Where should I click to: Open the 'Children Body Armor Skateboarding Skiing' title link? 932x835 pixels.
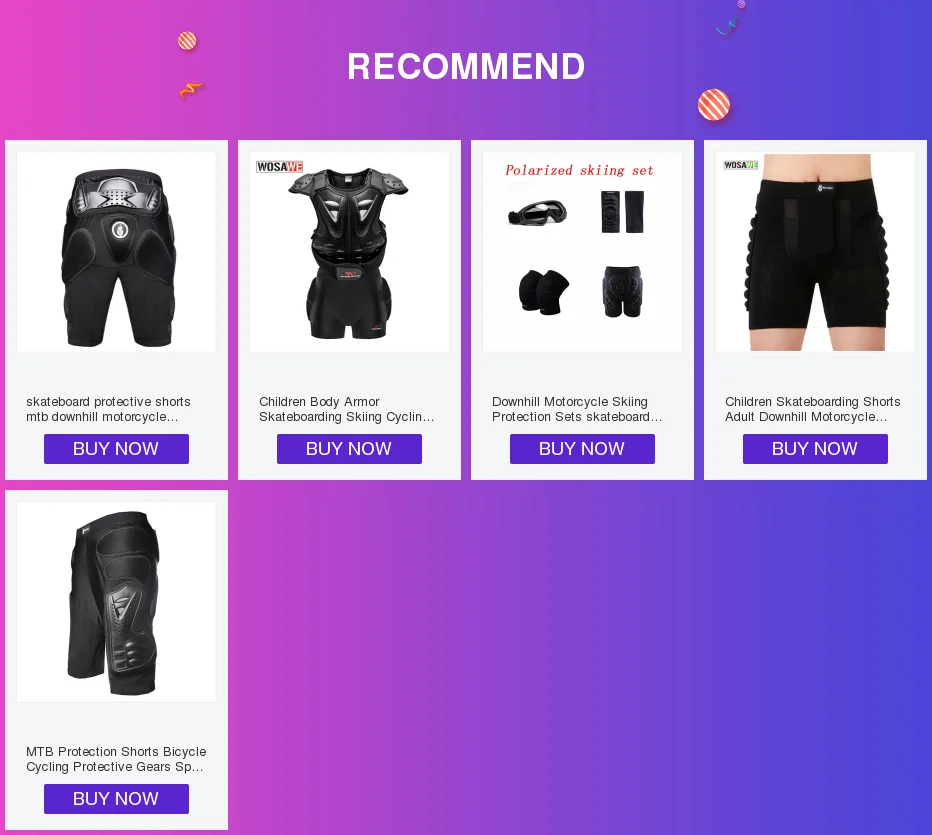tap(347, 409)
